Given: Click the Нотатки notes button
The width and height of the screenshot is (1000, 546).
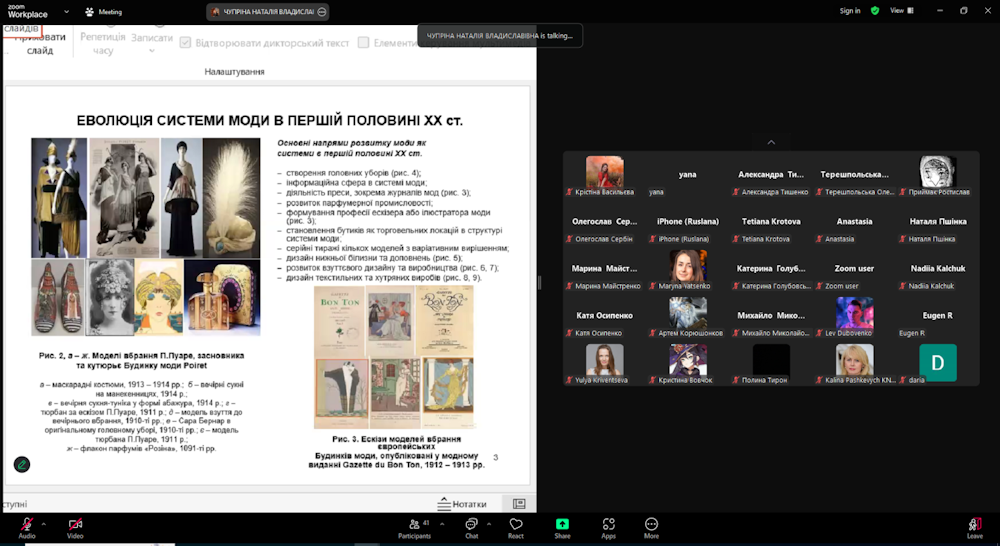Looking at the screenshot, I should pos(462,504).
